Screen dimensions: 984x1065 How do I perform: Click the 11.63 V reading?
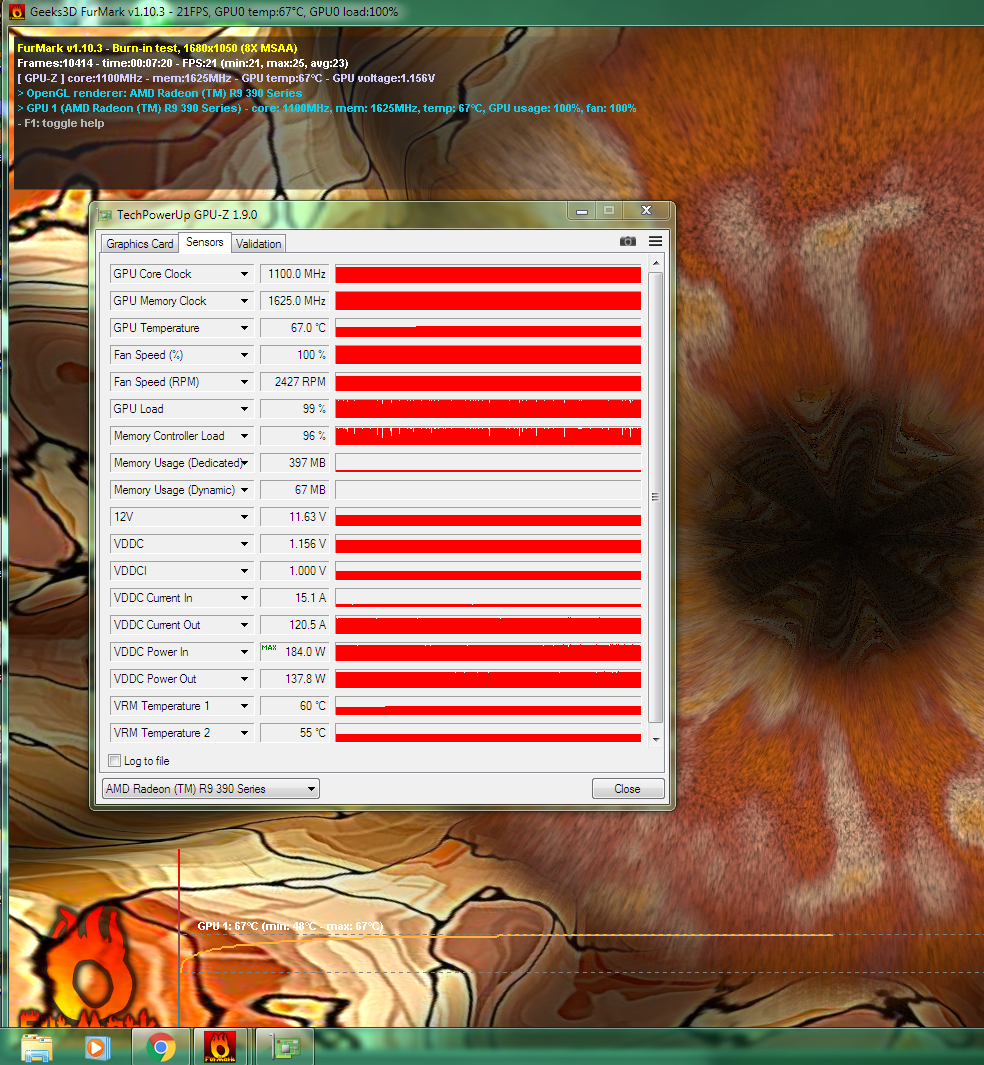tap(295, 517)
